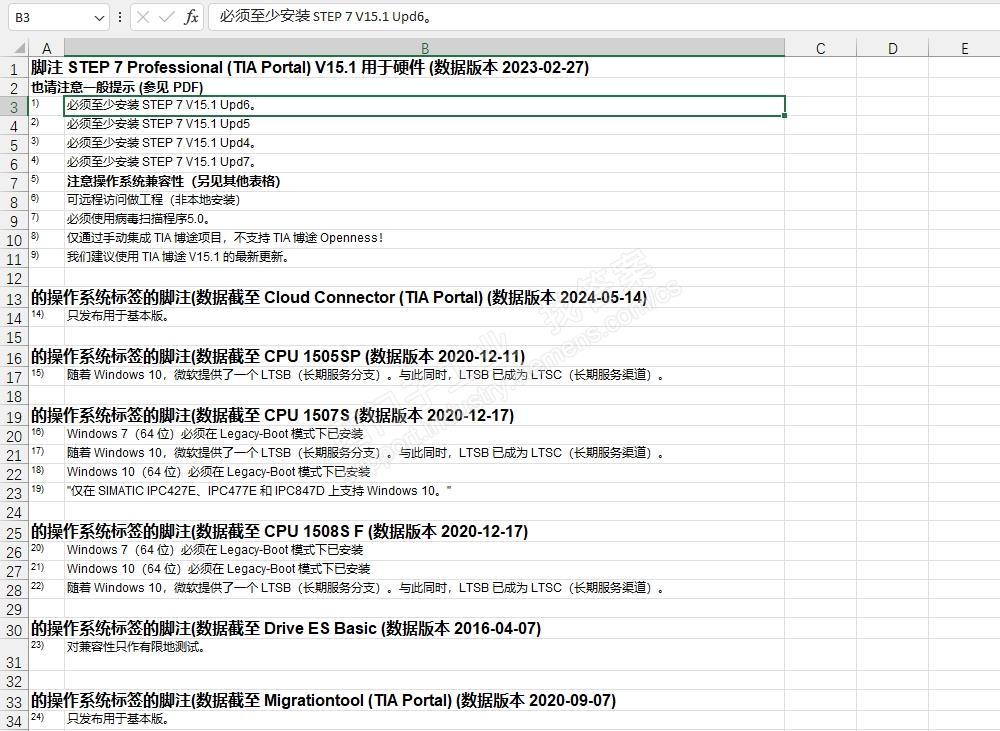1000x731 pixels.
Task: Click the CPU 1507S heading cell
Action: pyautogui.click(x=272, y=416)
